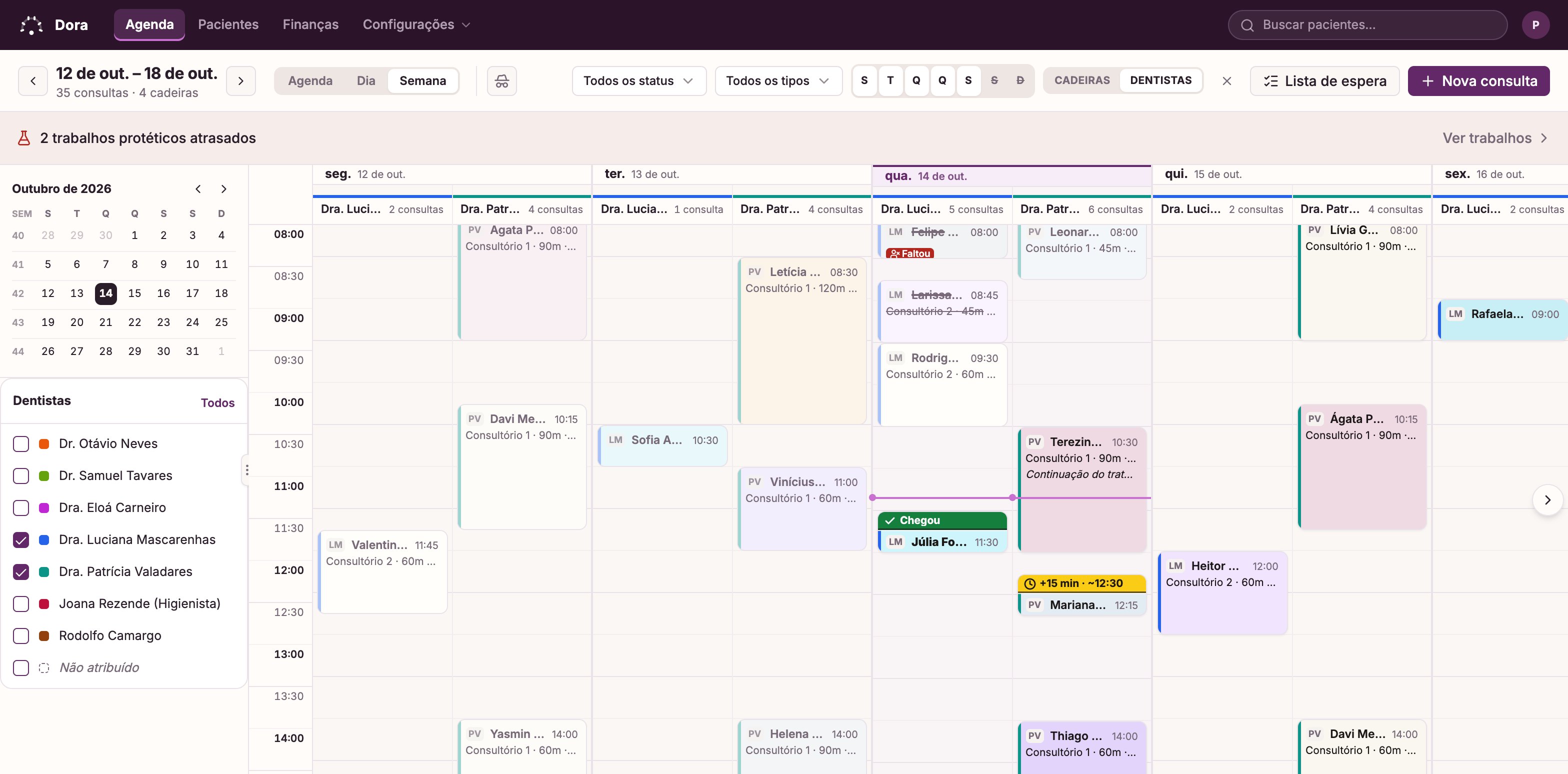Check Dr. Otávio Neves checkbox
Screen dimensions: 1568x774
click(x=21, y=443)
